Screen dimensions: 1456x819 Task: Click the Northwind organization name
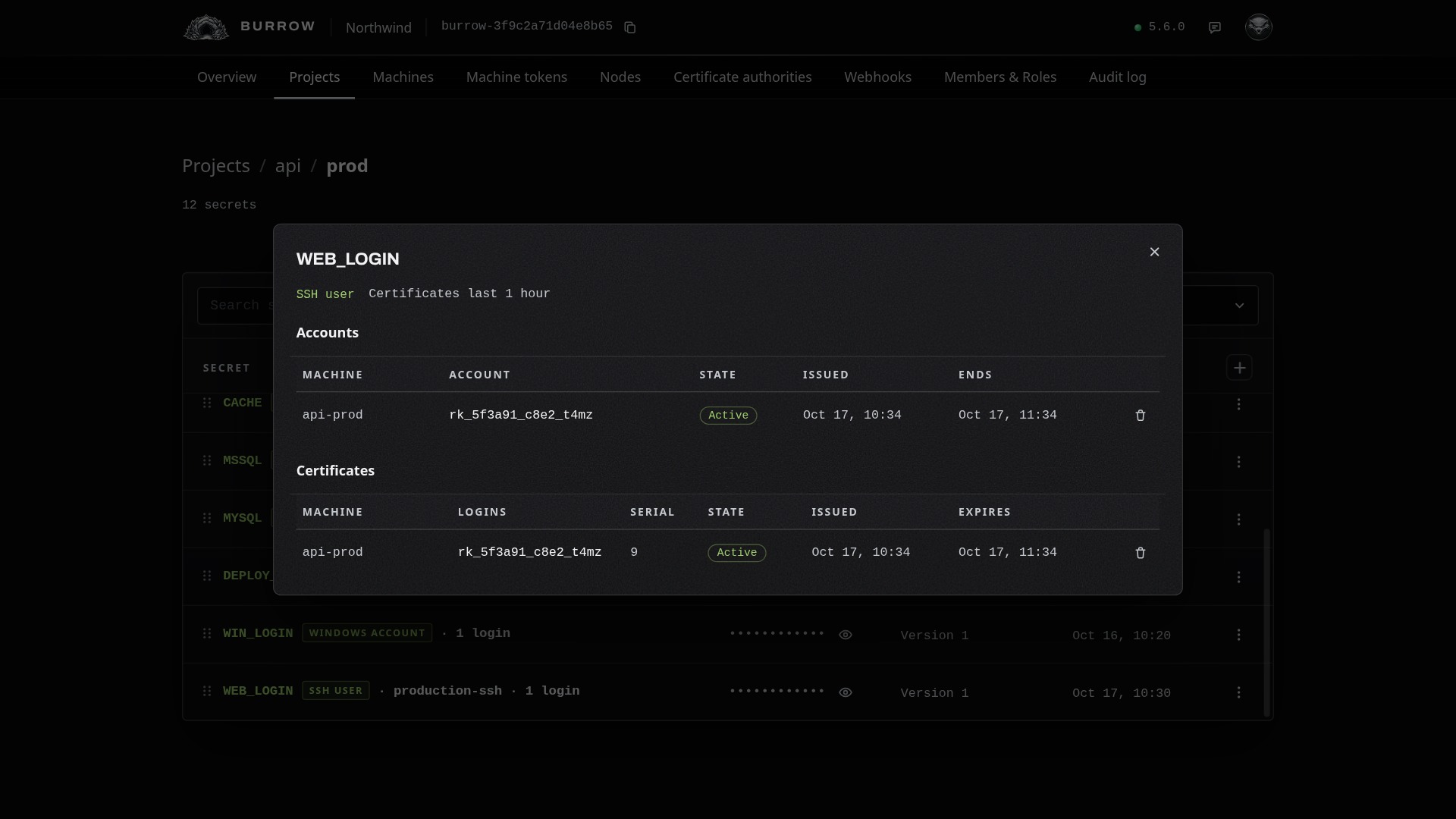coord(378,27)
